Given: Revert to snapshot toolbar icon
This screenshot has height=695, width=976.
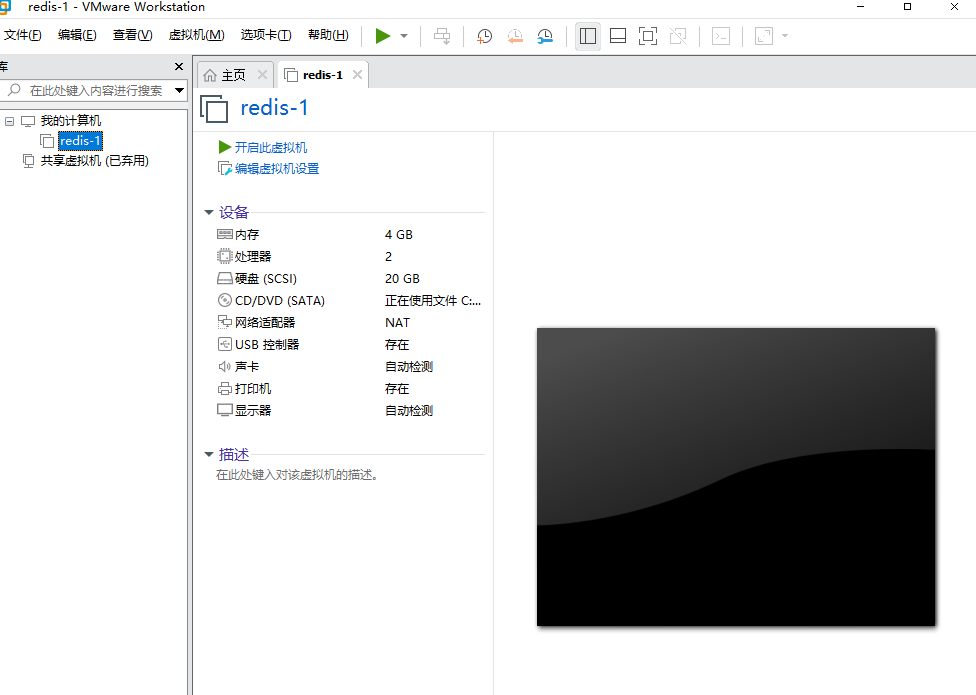Looking at the screenshot, I should (515, 36).
